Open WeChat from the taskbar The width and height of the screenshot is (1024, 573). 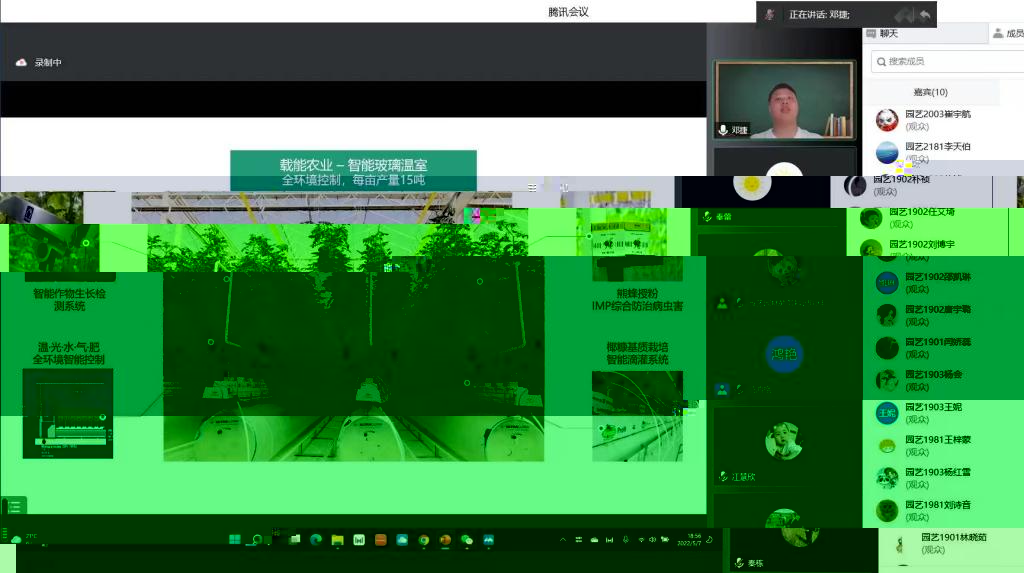pos(467,540)
